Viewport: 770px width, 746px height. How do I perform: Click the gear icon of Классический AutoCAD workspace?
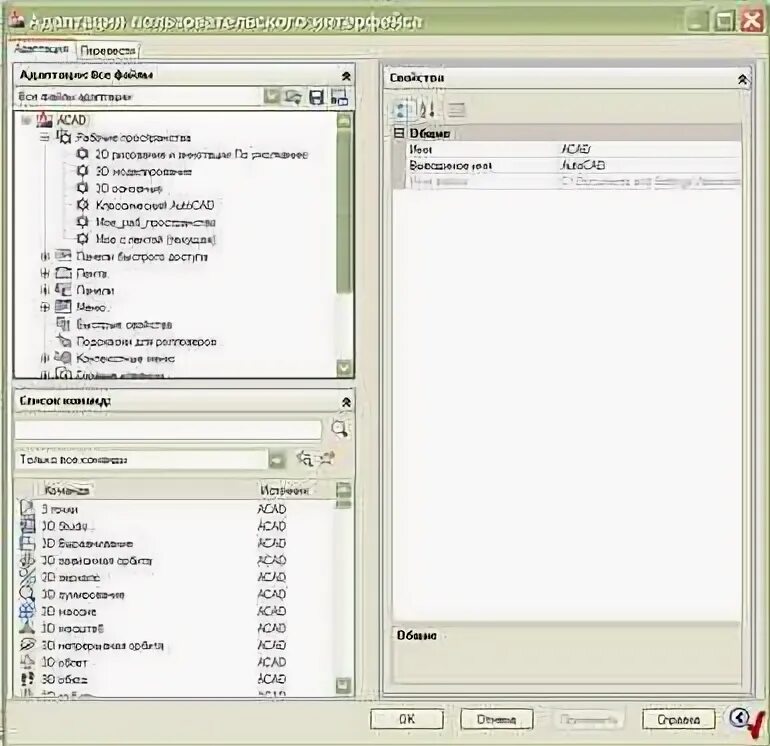point(82,205)
